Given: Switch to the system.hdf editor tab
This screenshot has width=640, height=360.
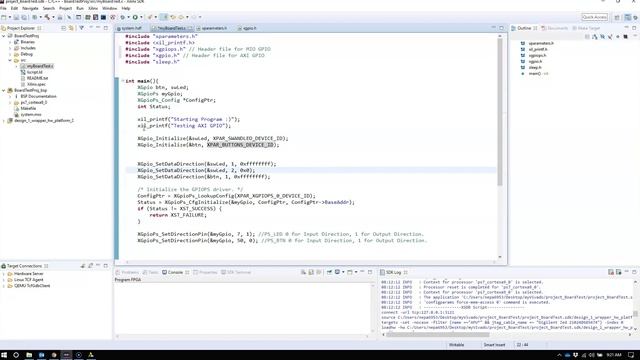Looking at the screenshot, I should pos(131,28).
